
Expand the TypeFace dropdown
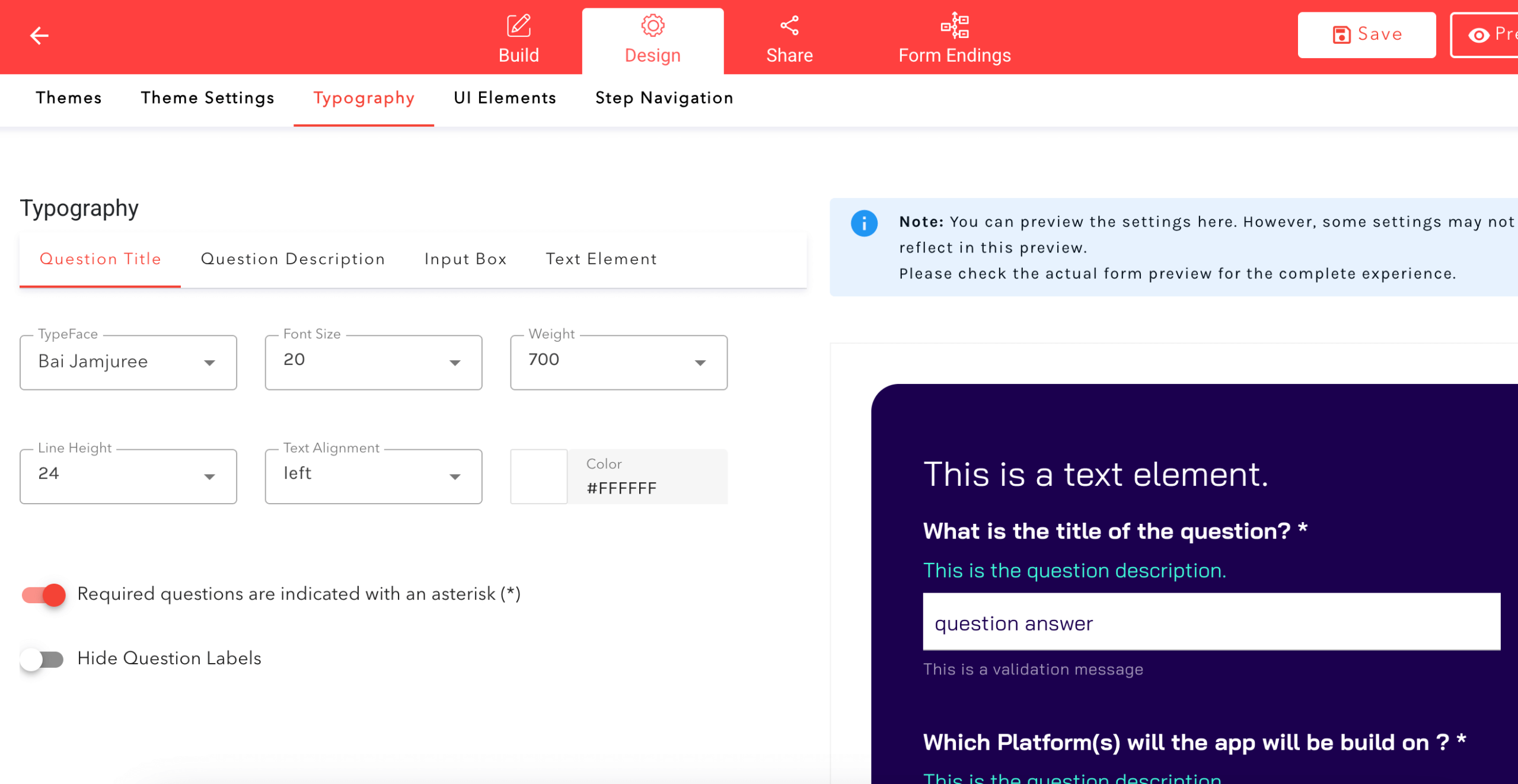128,363
